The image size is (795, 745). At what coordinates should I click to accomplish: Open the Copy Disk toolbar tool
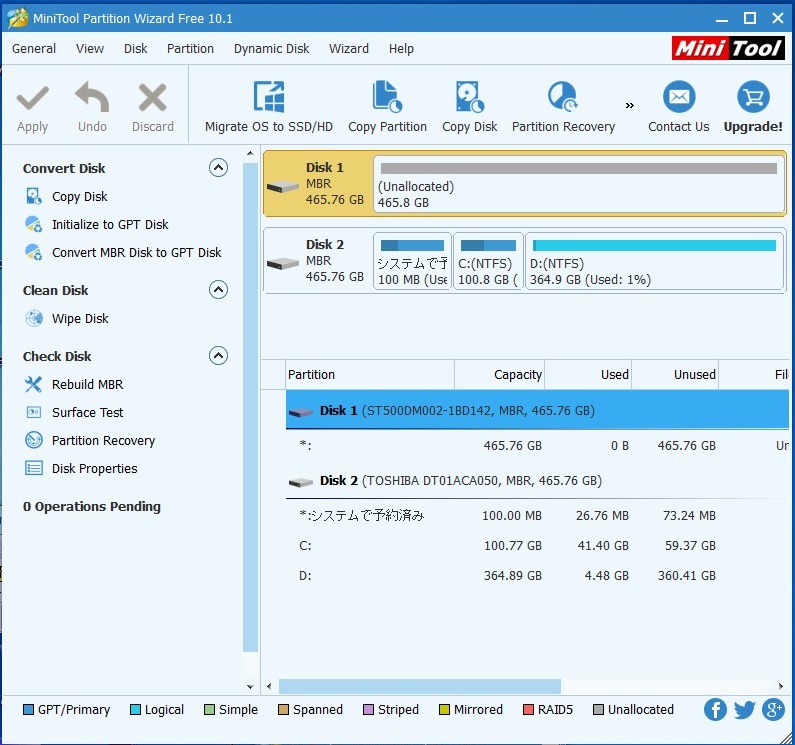(469, 107)
